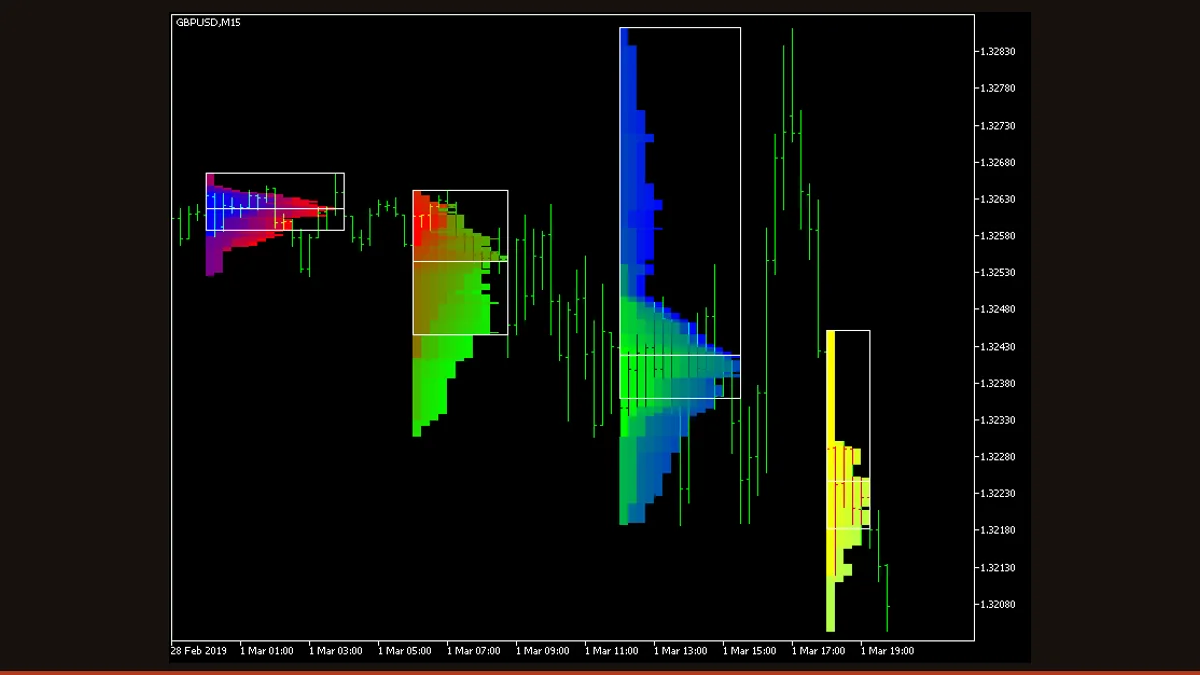
Task: Click the GBPUSD,M15 chart symbol label
Action: 208,22
